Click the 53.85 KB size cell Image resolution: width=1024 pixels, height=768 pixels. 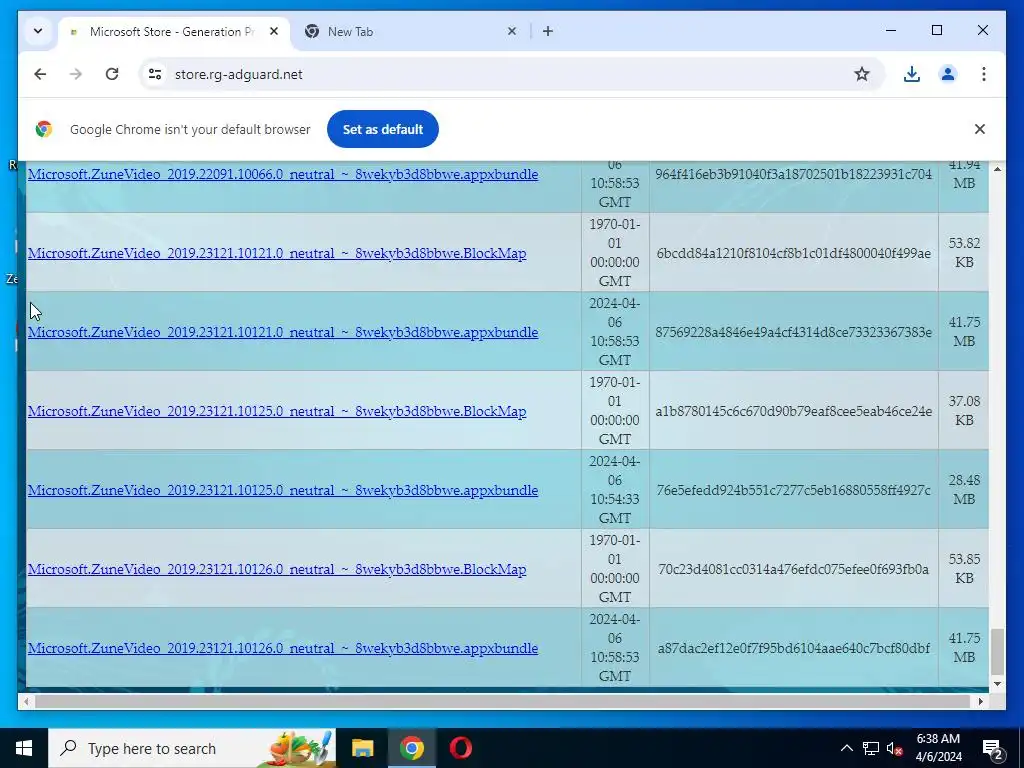pyautogui.click(x=964, y=569)
